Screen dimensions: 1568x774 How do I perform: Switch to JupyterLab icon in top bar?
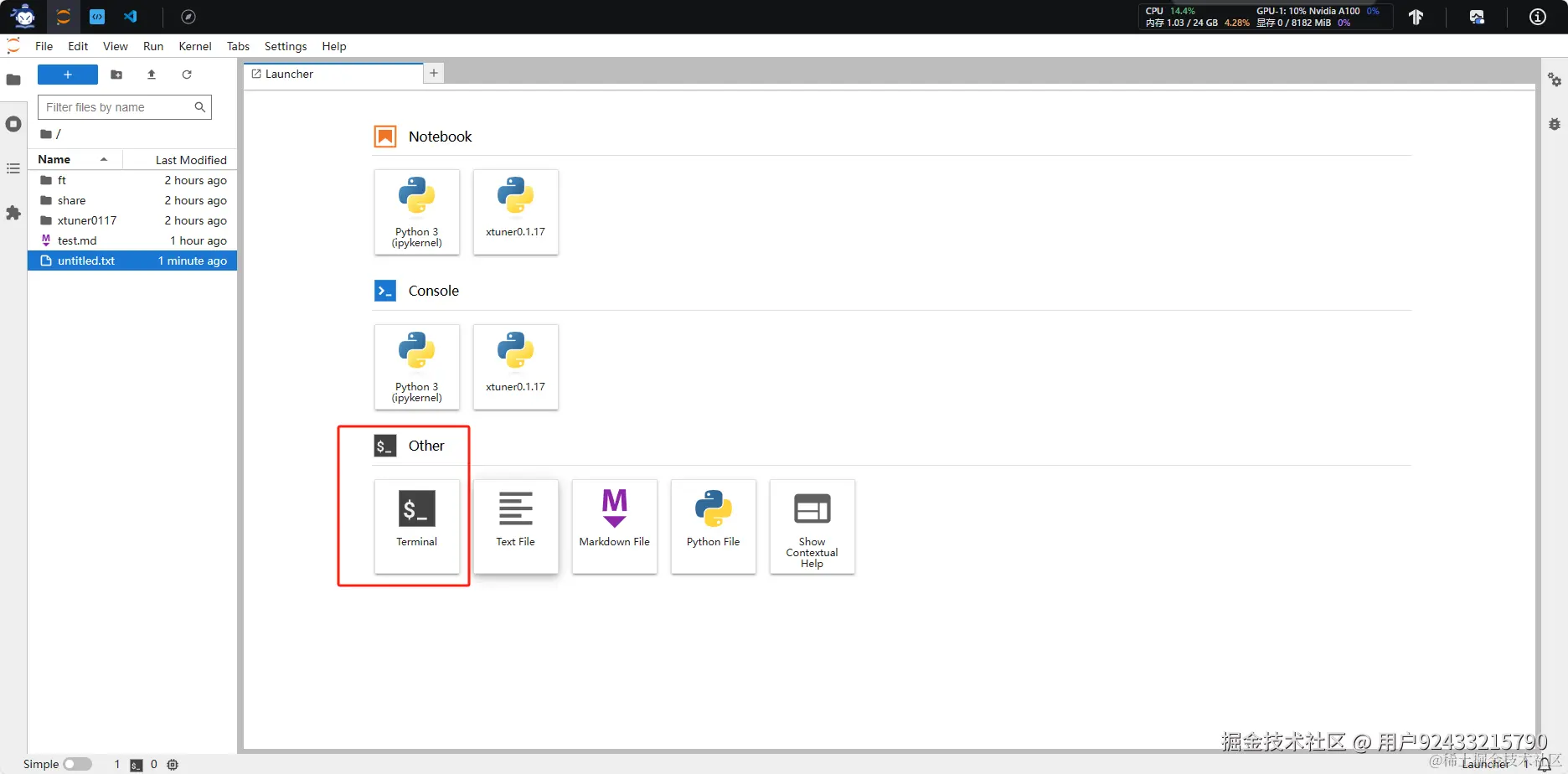(x=63, y=17)
